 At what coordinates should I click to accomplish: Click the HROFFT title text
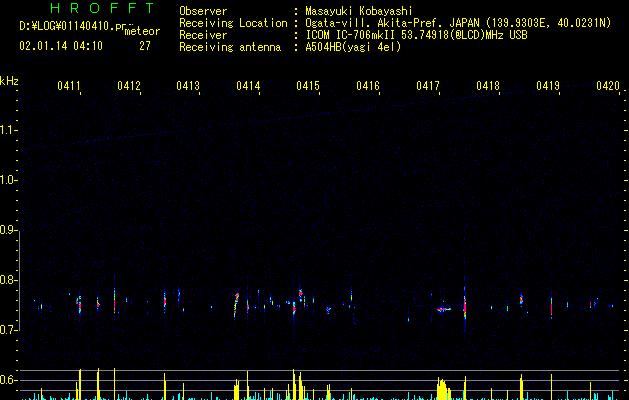click(x=103, y=8)
